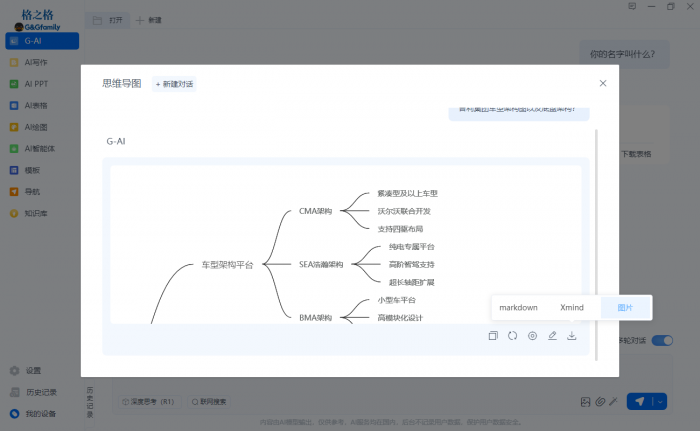Export mind map as 图片

point(625,307)
